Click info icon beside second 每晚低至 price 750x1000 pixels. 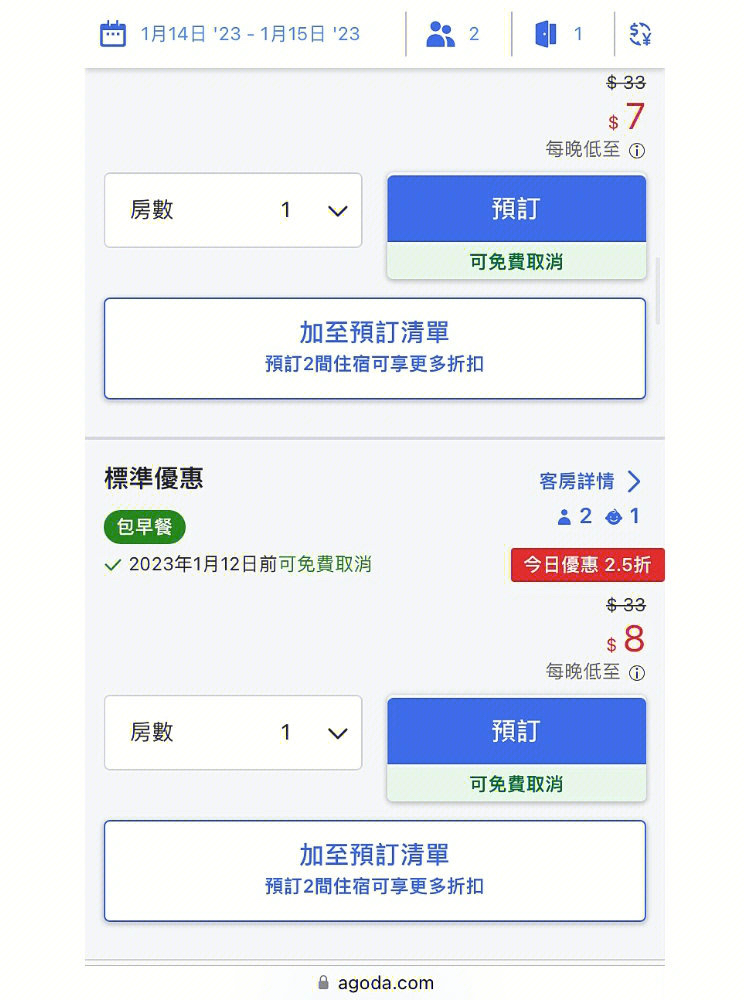pos(638,672)
